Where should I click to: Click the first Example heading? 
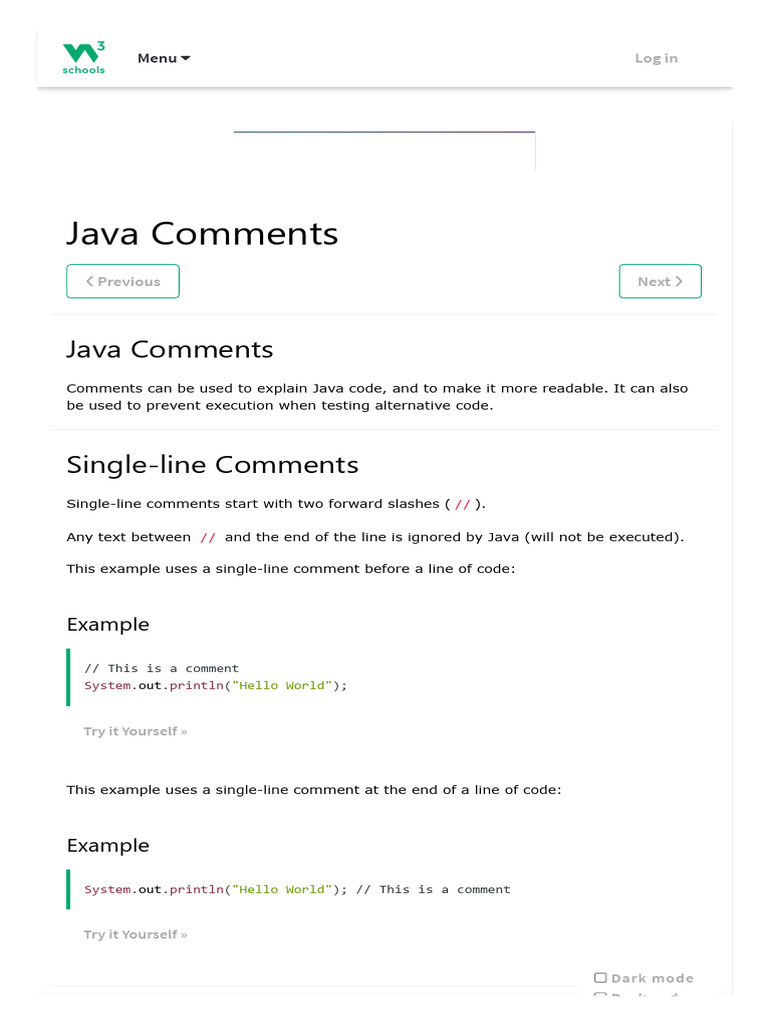(x=107, y=624)
